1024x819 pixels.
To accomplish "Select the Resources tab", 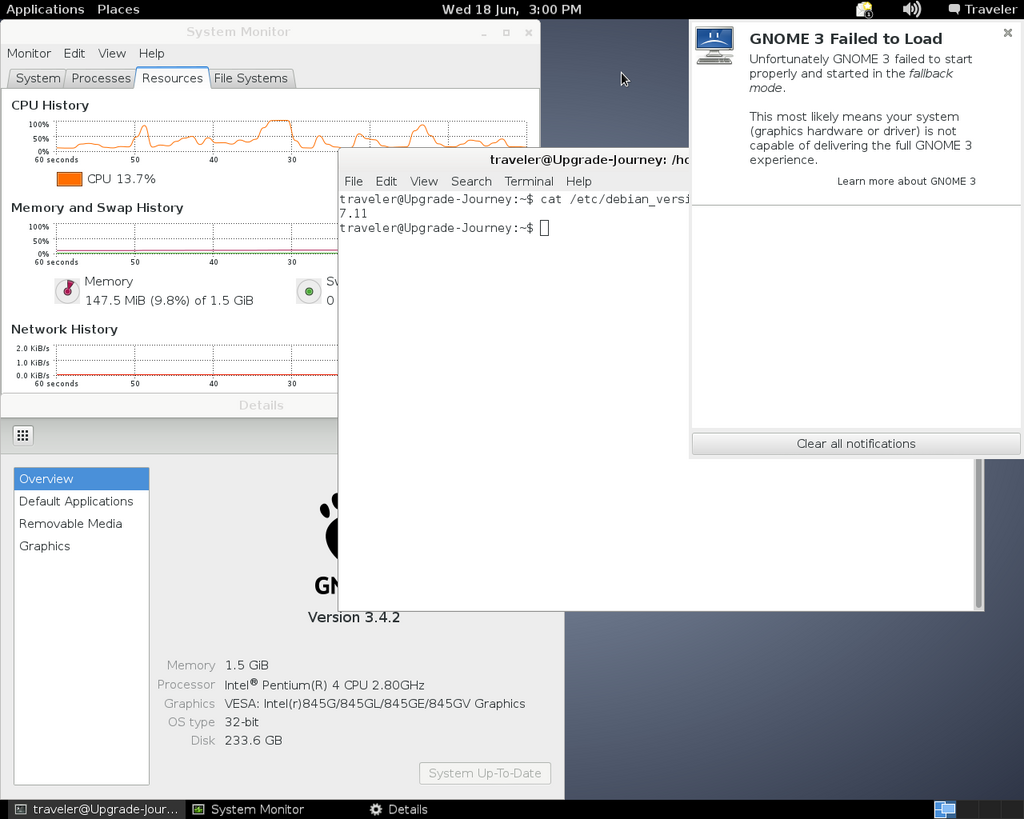I will (x=172, y=78).
